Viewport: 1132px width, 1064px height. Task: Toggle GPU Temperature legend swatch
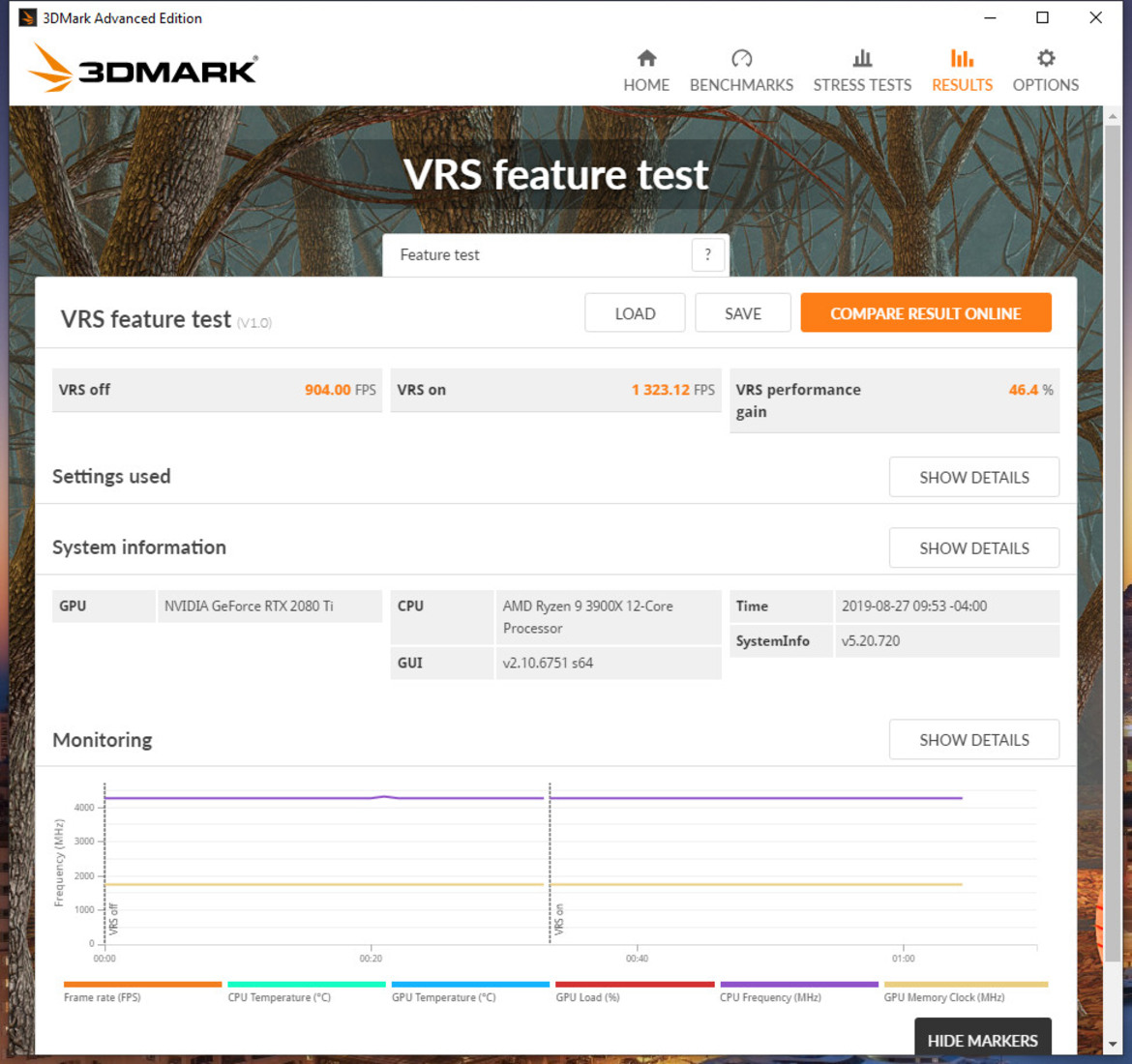(x=470, y=984)
